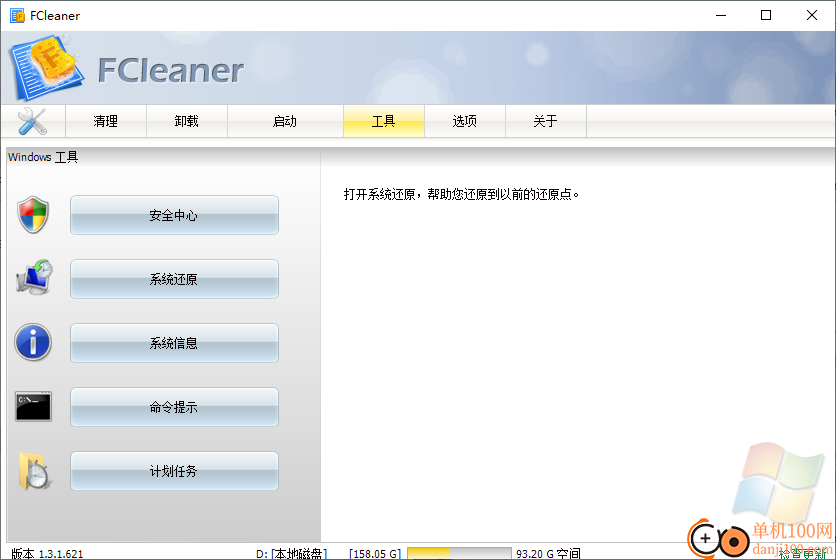Select the 工具 tab
Image resolution: width=836 pixels, height=560 pixels.
click(x=383, y=121)
